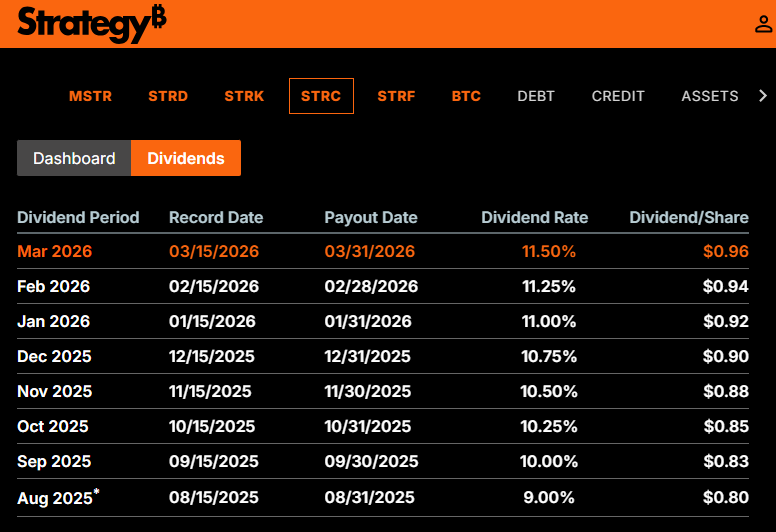The height and width of the screenshot is (532, 776).
Task: Click record date 12/15/2025
Action: (x=212, y=356)
